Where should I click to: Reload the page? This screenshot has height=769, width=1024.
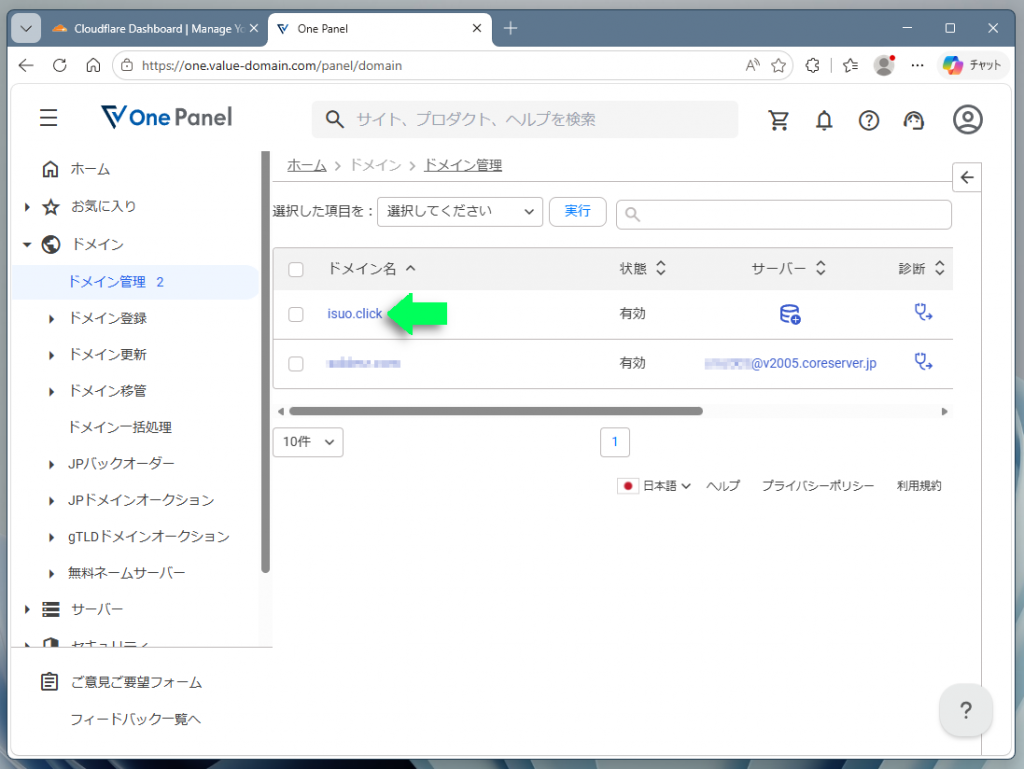[x=59, y=65]
